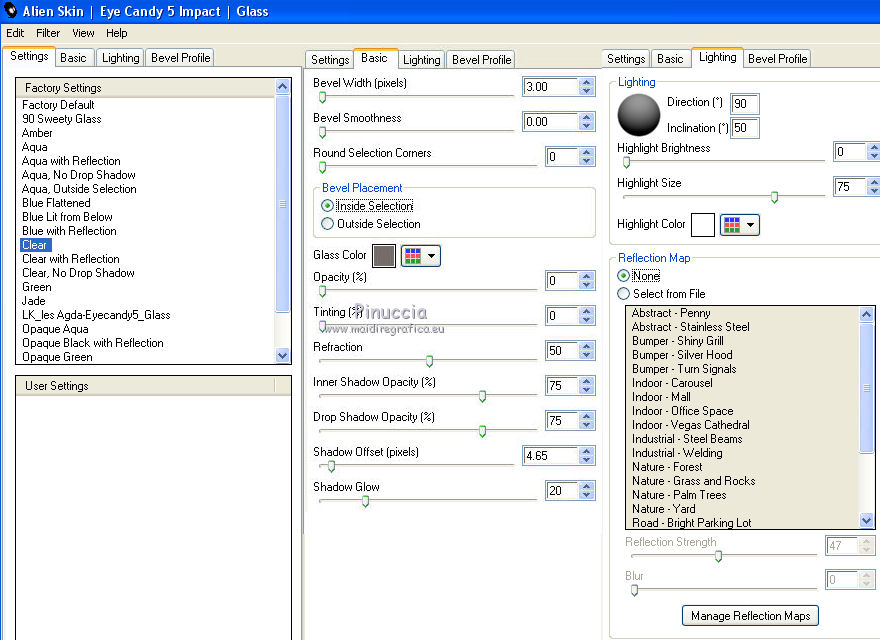Screen dimensions: 880x640
Task: Click the Refraction slider handle
Action: click(x=429, y=361)
